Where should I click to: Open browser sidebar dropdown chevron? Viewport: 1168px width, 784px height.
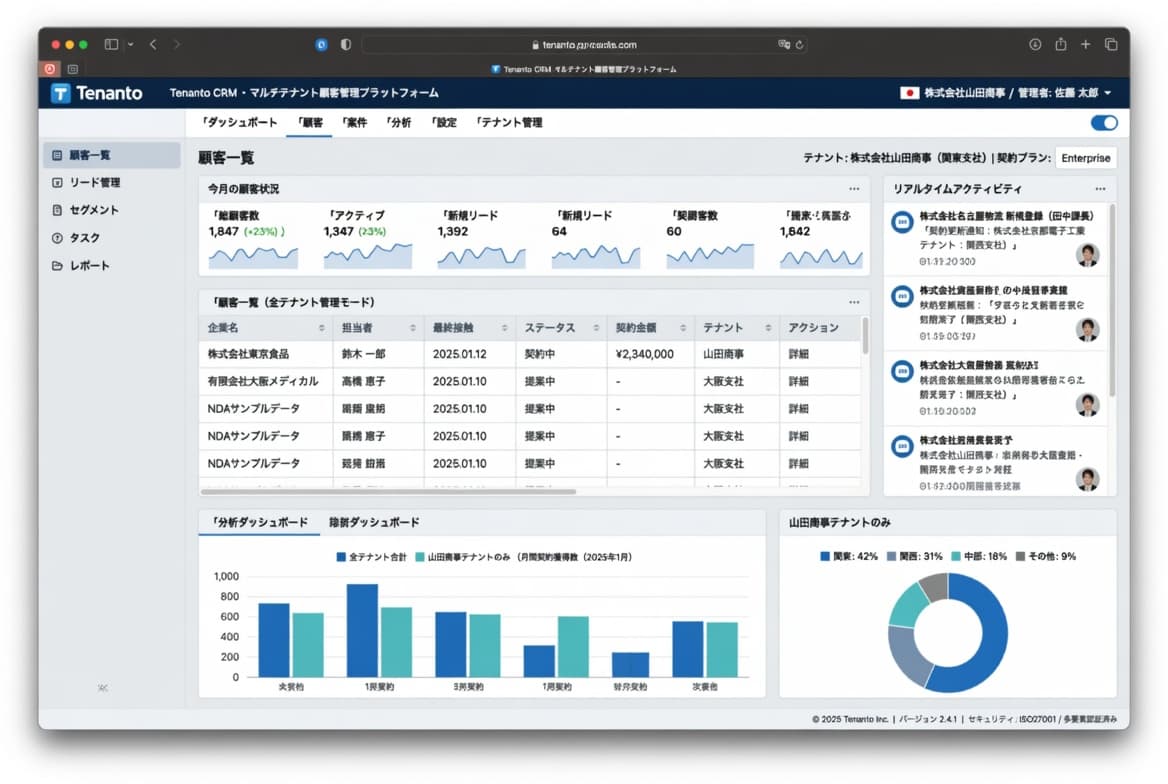[x=130, y=45]
